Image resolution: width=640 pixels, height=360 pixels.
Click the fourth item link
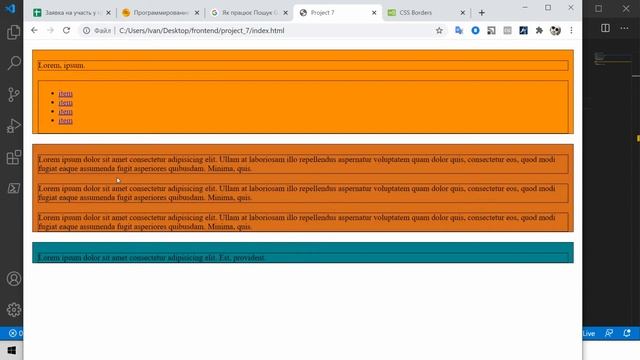point(65,121)
